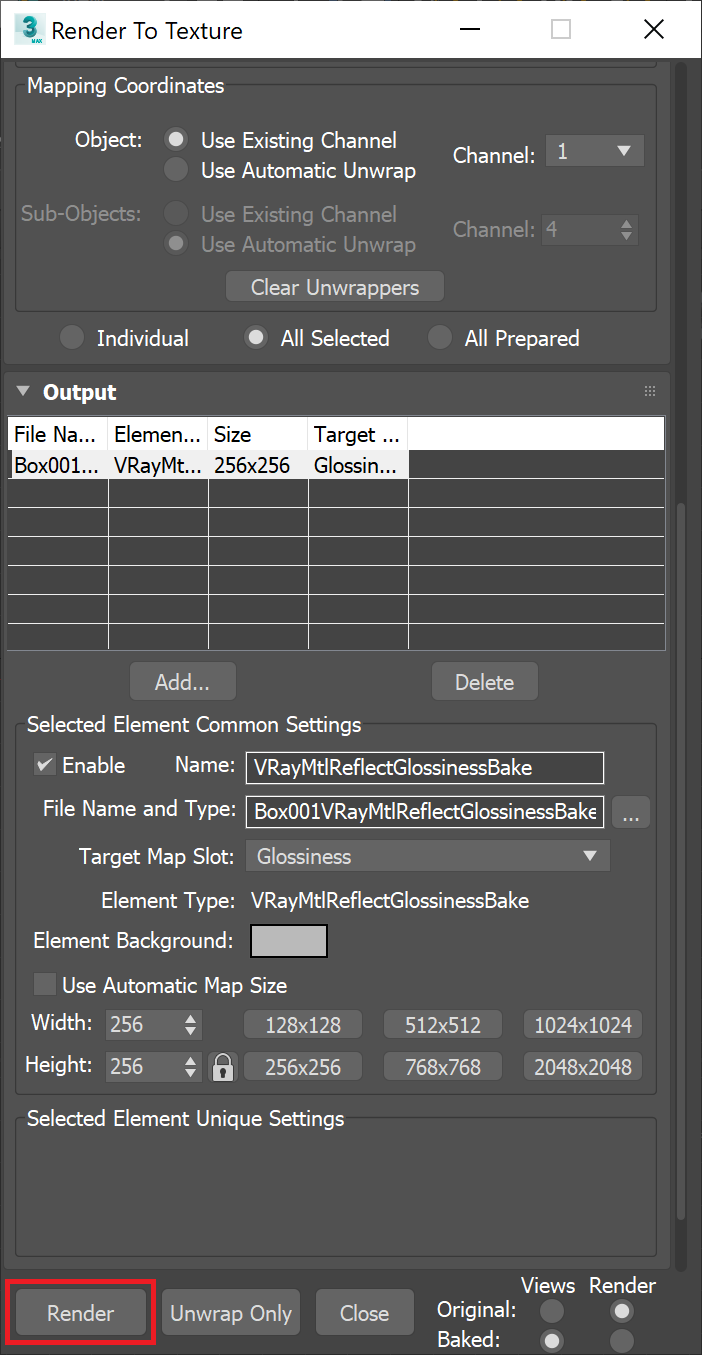Click the Clear Unwrappers button
The height and width of the screenshot is (1355, 702).
335,287
